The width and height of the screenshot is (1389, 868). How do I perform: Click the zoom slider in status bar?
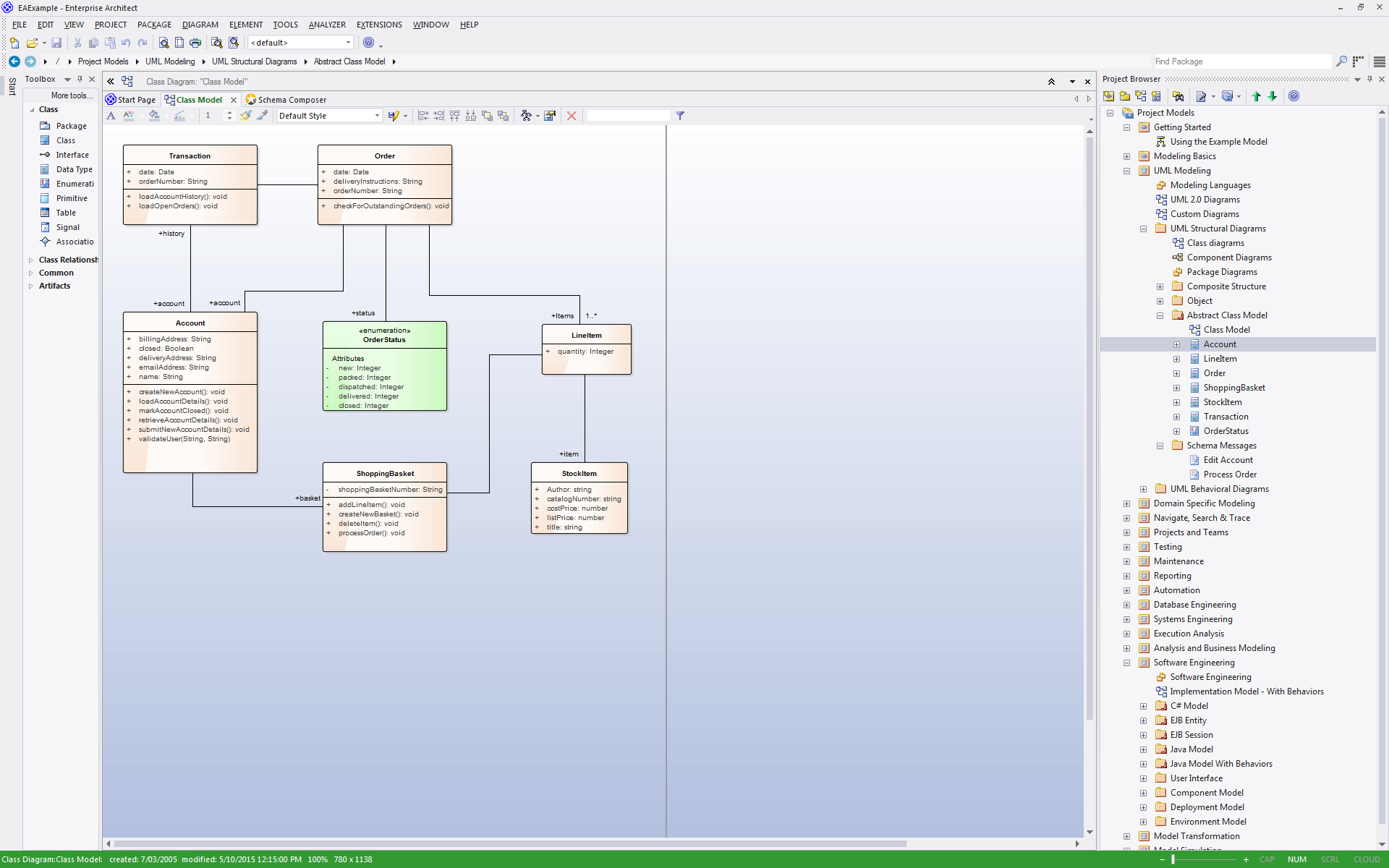[x=1173, y=859]
